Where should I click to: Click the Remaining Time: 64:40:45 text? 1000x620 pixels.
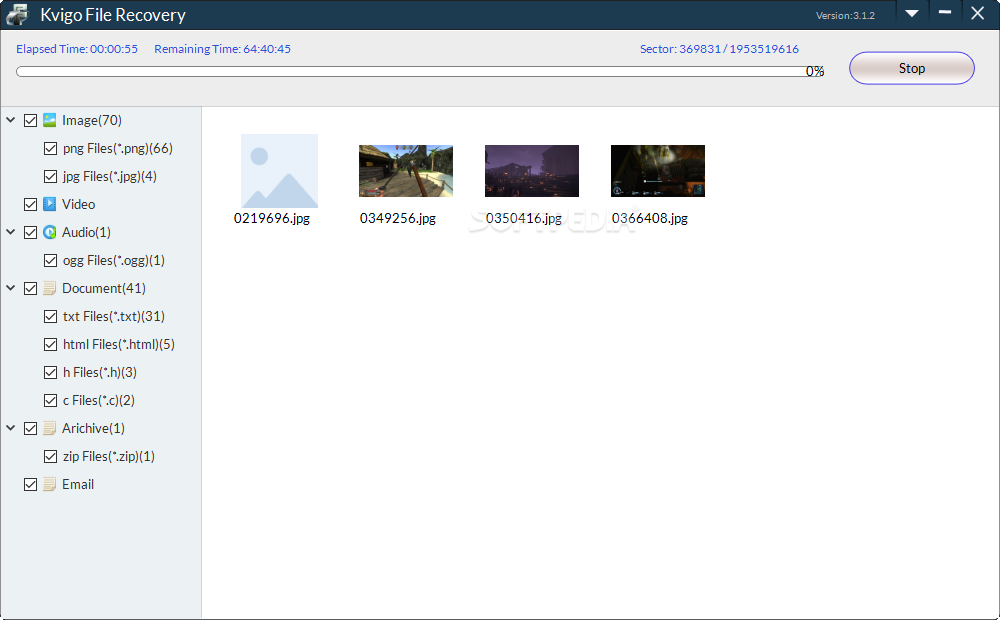(223, 49)
